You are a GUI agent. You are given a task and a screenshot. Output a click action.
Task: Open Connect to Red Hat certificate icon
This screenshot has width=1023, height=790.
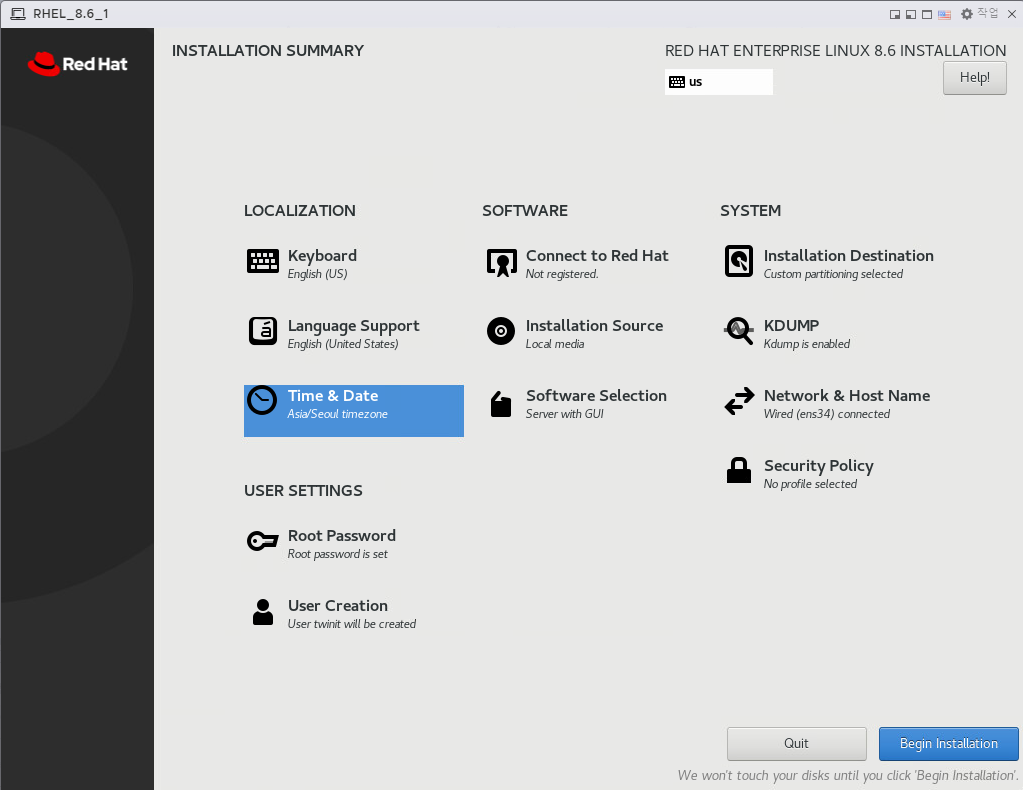click(502, 262)
